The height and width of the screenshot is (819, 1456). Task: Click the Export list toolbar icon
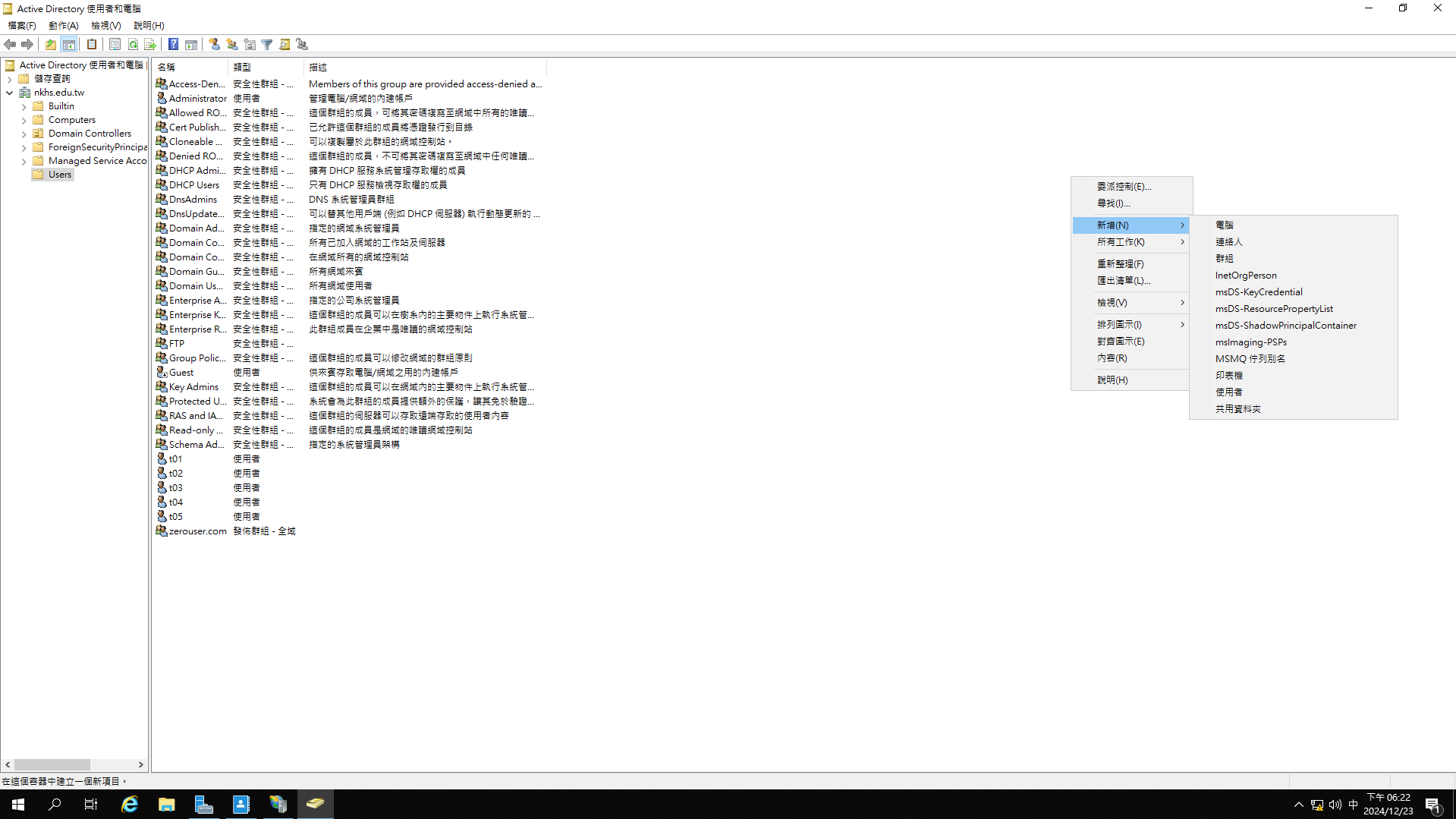150,45
